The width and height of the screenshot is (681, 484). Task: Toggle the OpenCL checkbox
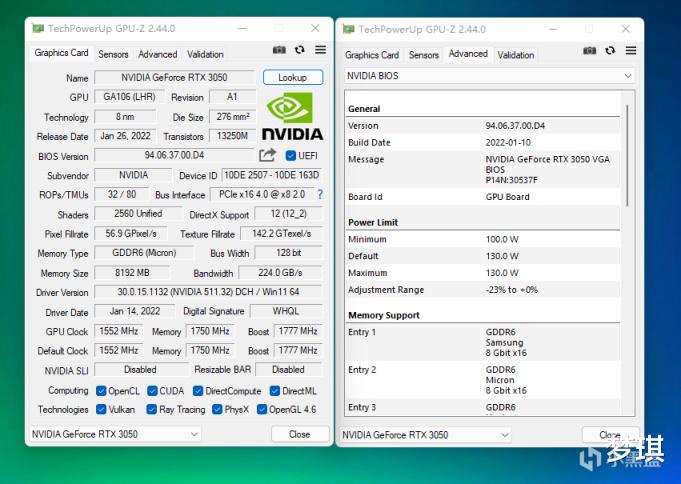101,391
